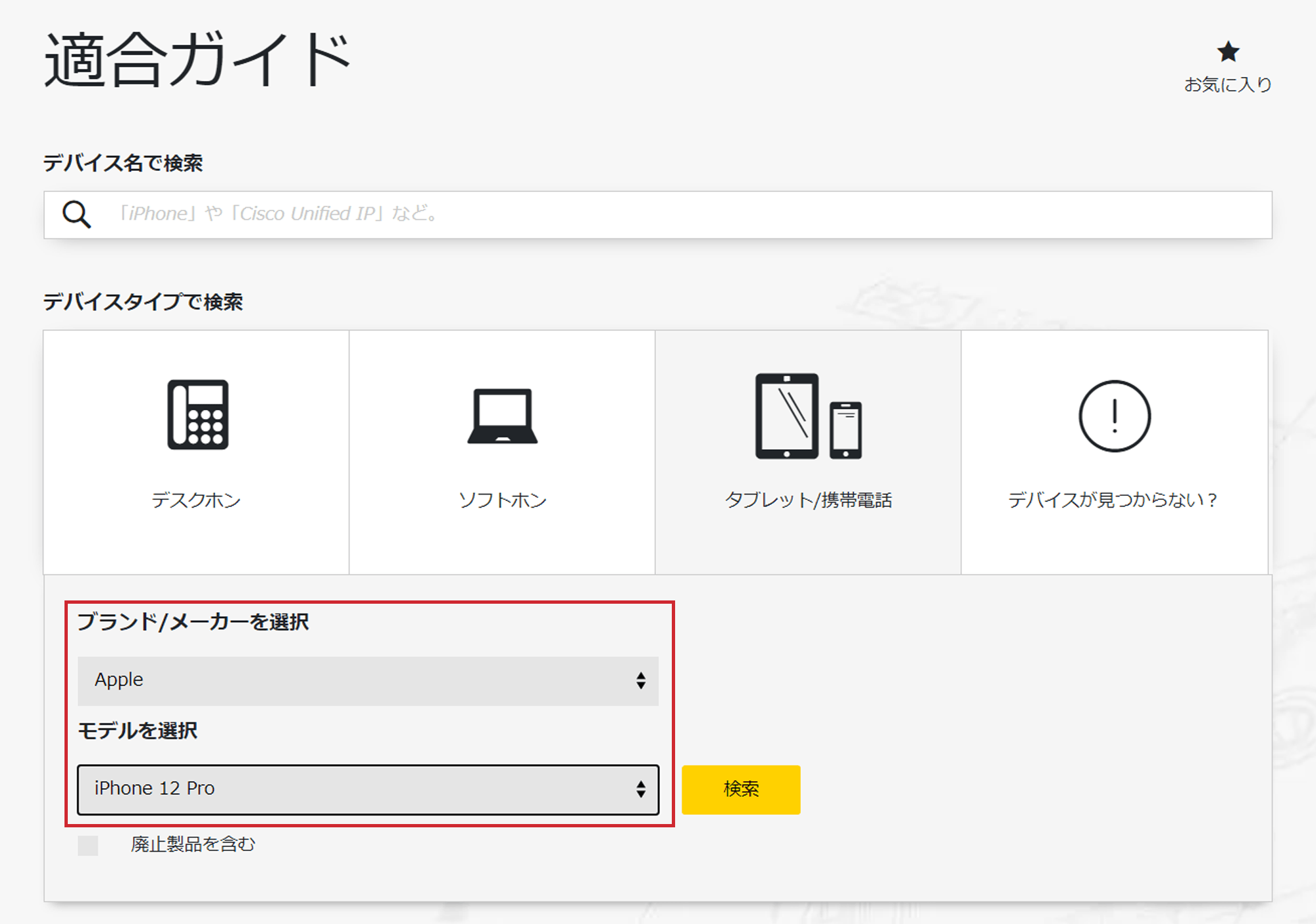
Task: Select the tablet/mobile phone icon
Action: point(809,416)
